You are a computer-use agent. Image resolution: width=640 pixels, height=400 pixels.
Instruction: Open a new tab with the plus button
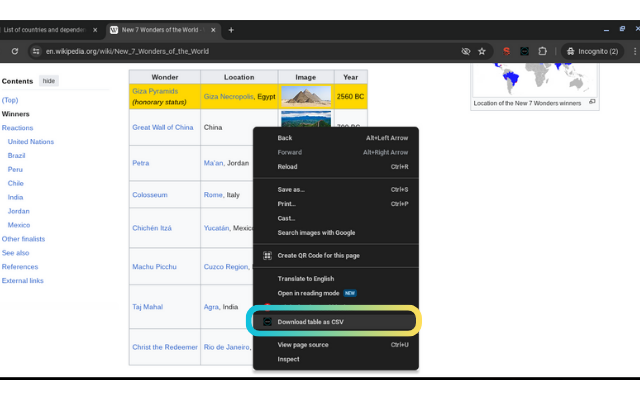click(231, 30)
